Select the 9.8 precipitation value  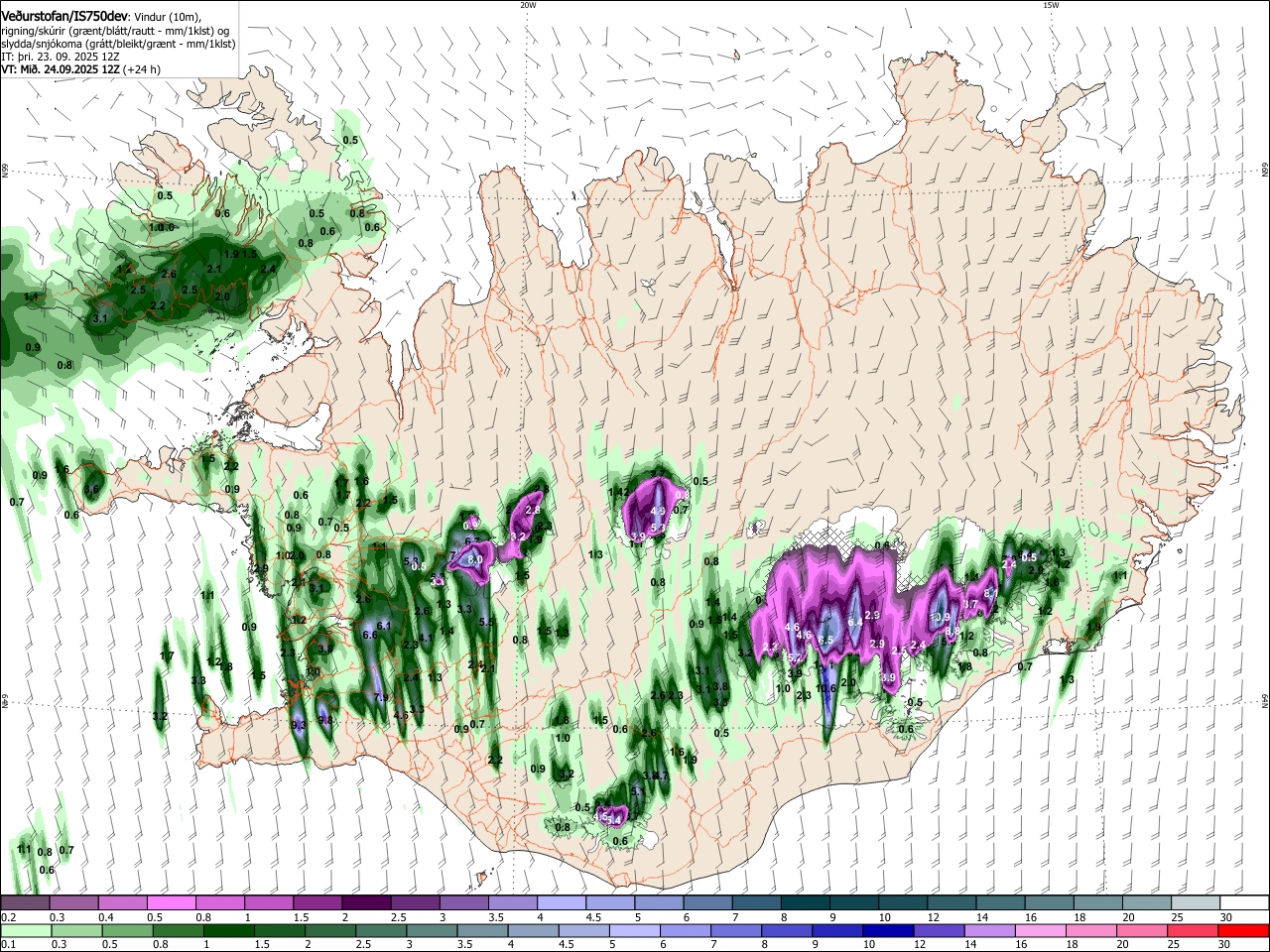pyautogui.click(x=325, y=720)
